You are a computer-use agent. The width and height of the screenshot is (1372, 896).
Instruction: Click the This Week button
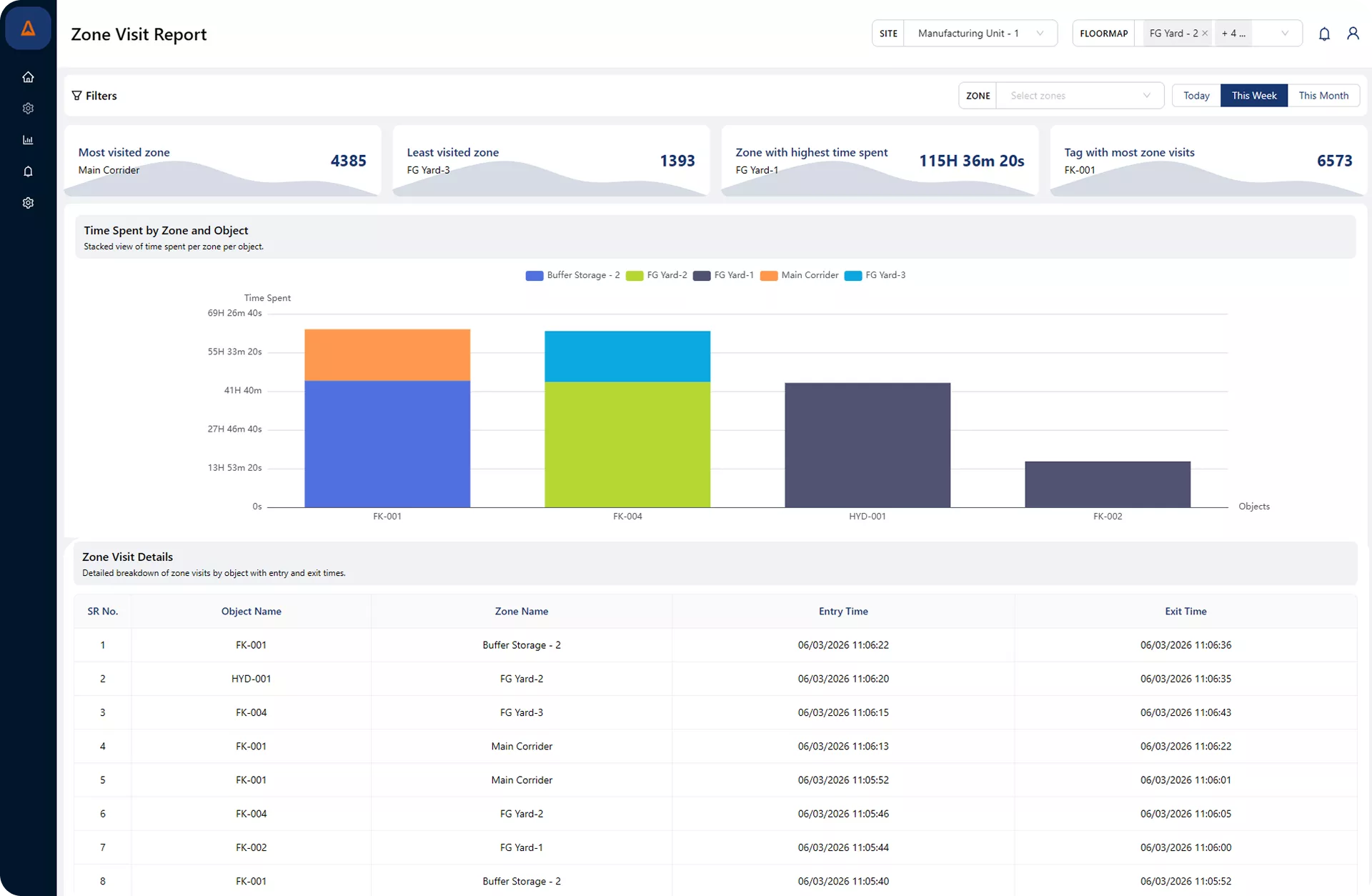point(1254,96)
